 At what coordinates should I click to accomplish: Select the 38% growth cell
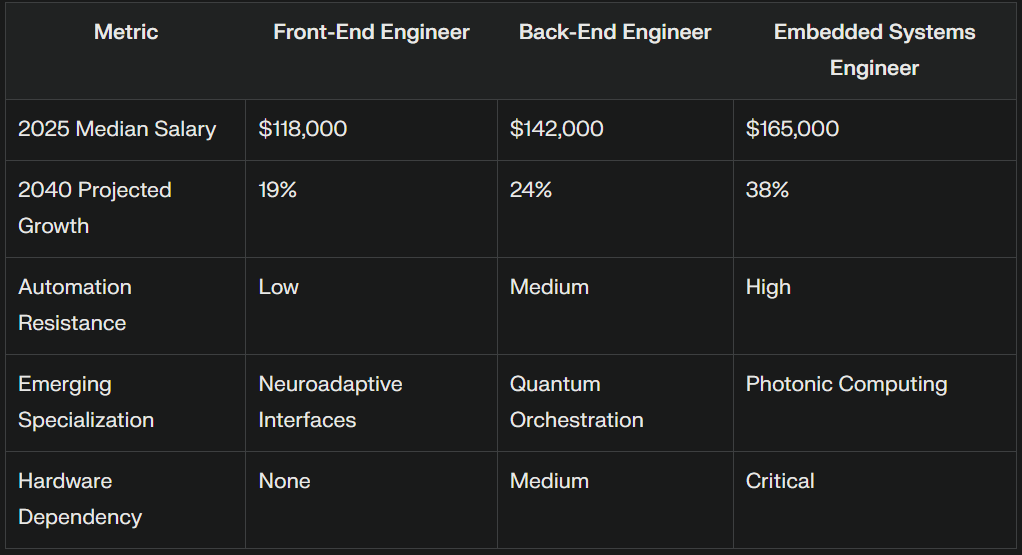pyautogui.click(x=767, y=190)
